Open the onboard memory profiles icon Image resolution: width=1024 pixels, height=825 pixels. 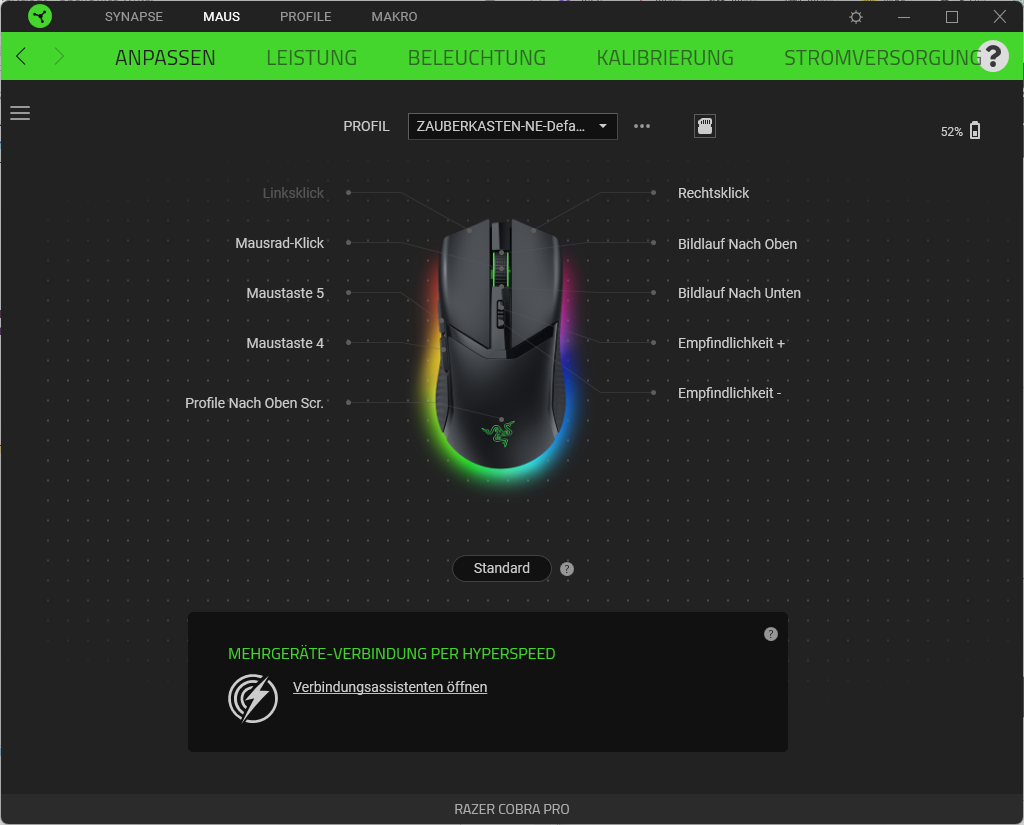point(705,126)
